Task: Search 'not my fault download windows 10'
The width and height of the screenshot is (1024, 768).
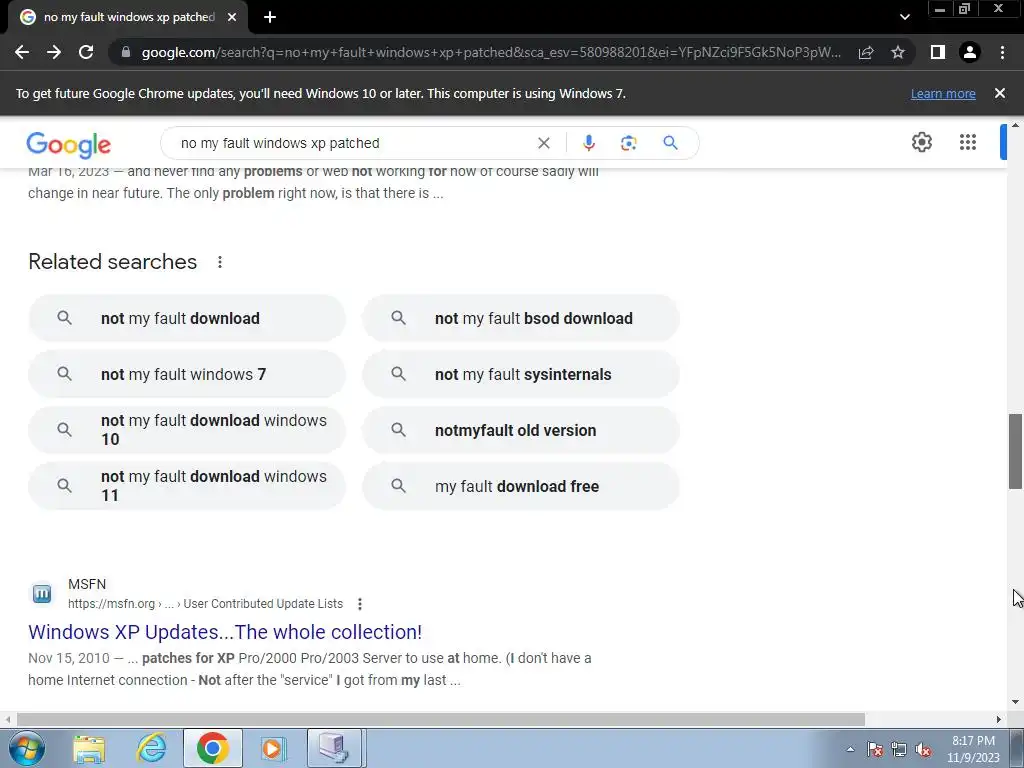Action: [187, 430]
